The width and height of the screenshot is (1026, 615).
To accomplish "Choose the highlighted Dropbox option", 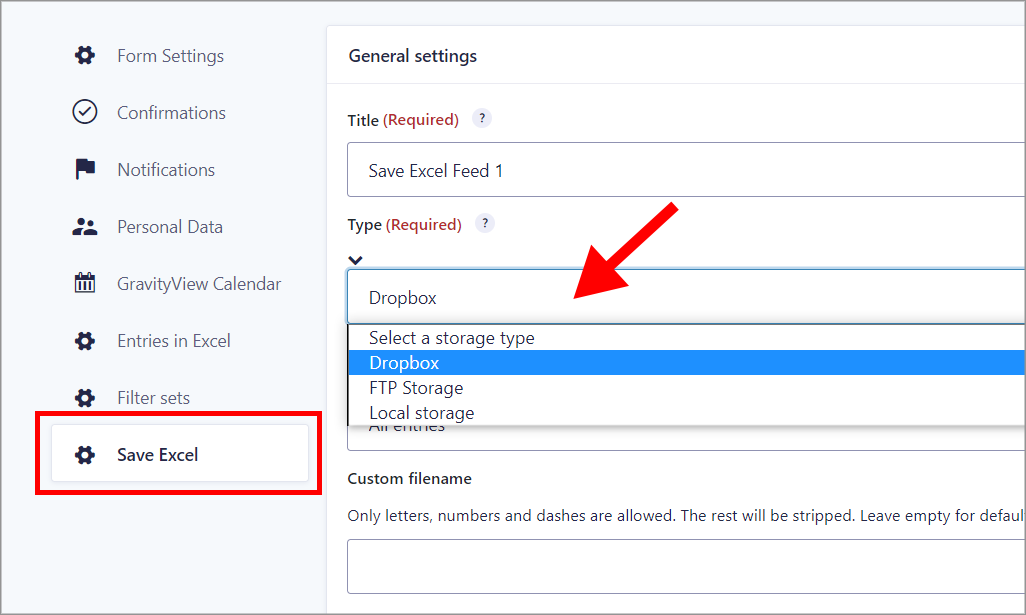I will [687, 362].
